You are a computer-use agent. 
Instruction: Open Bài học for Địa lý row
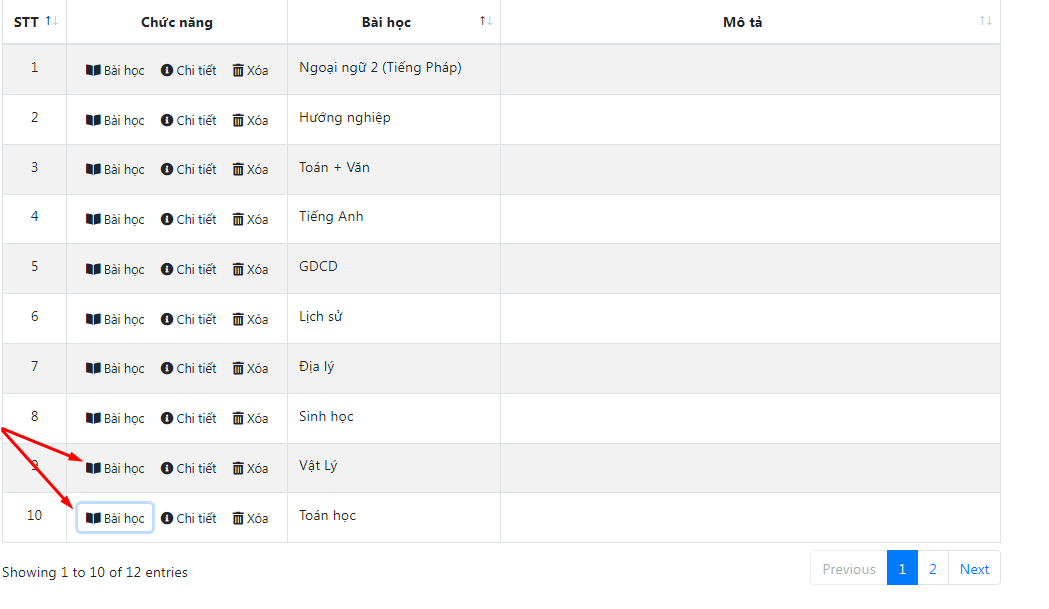pos(115,368)
